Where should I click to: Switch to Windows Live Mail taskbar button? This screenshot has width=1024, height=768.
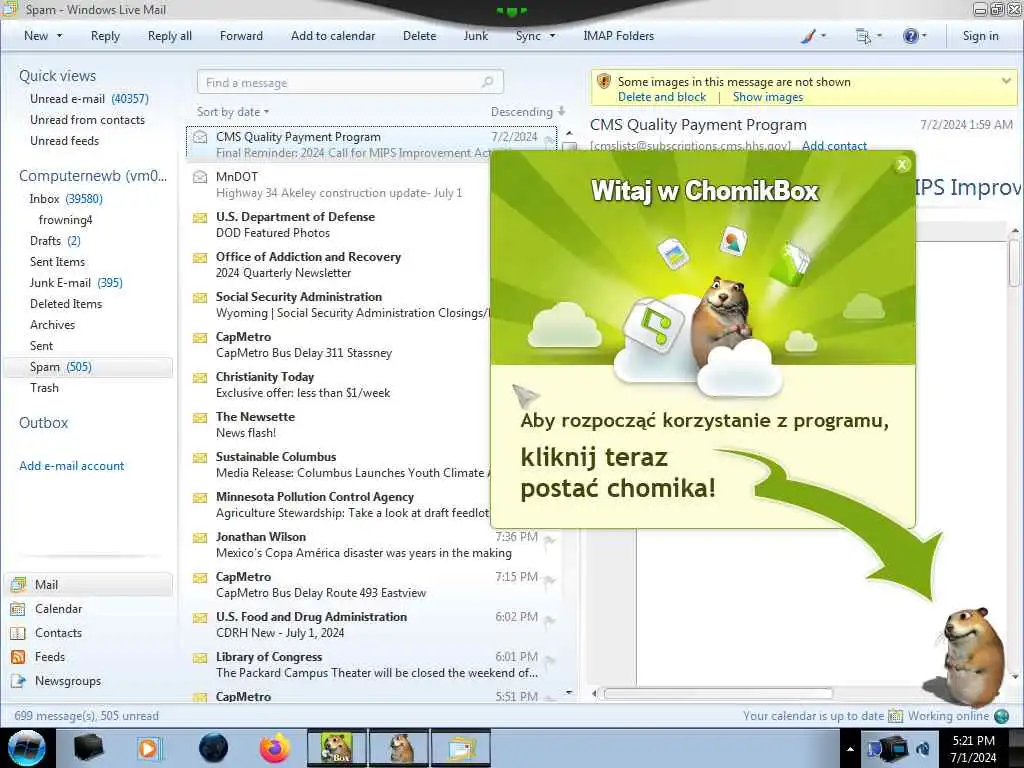pyautogui.click(x=460, y=748)
